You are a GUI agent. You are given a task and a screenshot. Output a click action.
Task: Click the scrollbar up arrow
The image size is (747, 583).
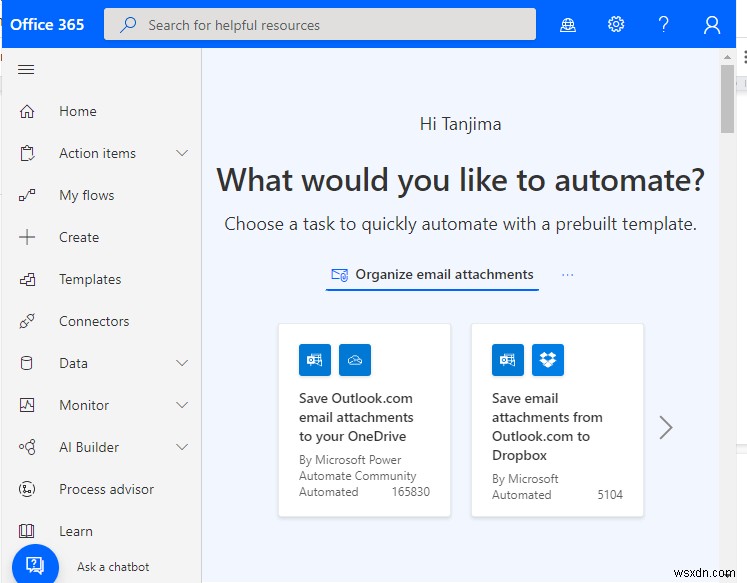[727, 57]
